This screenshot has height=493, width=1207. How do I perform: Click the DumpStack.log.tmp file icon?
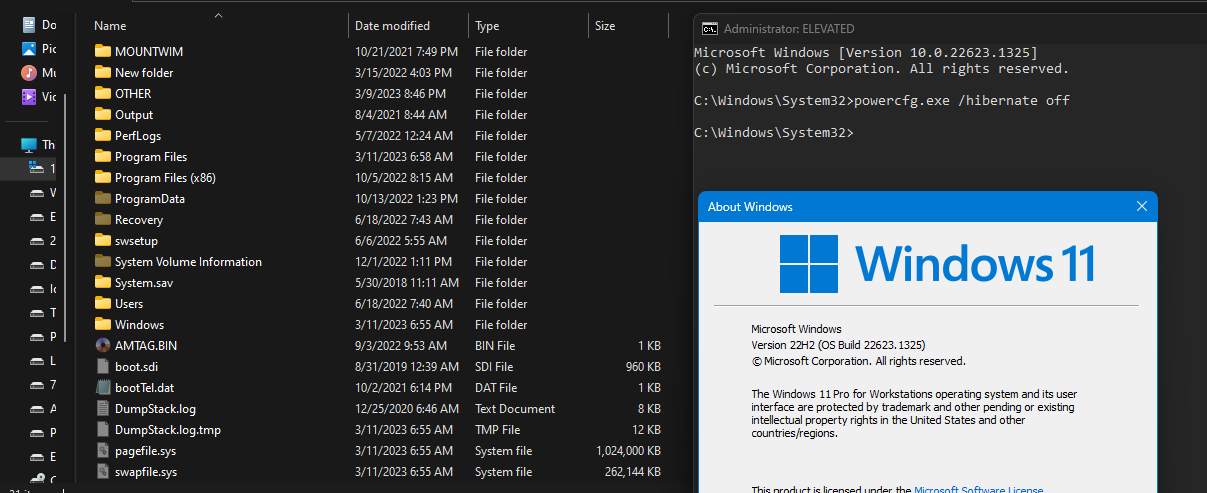coord(102,429)
